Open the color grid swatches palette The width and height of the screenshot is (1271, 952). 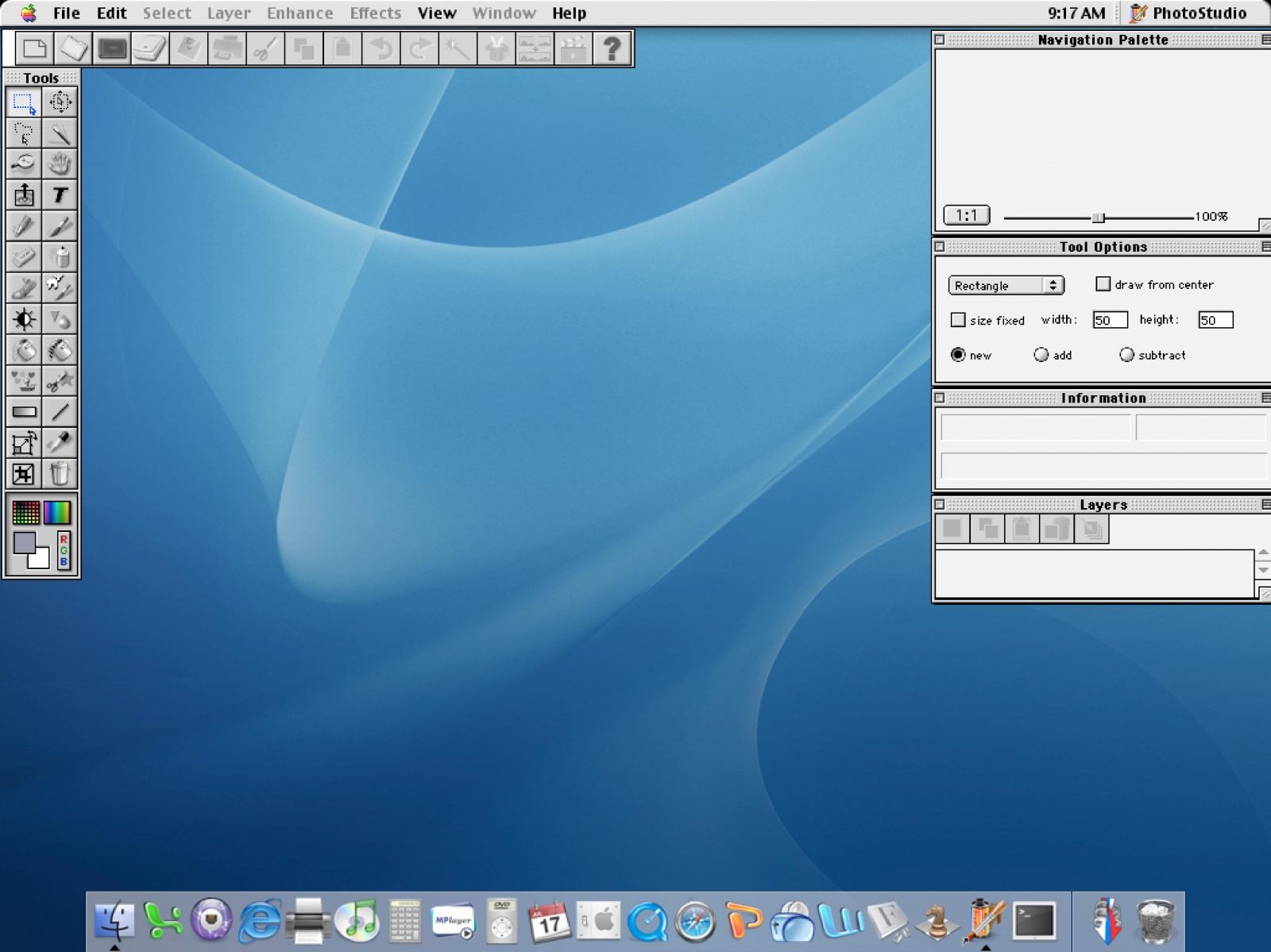tap(25, 513)
